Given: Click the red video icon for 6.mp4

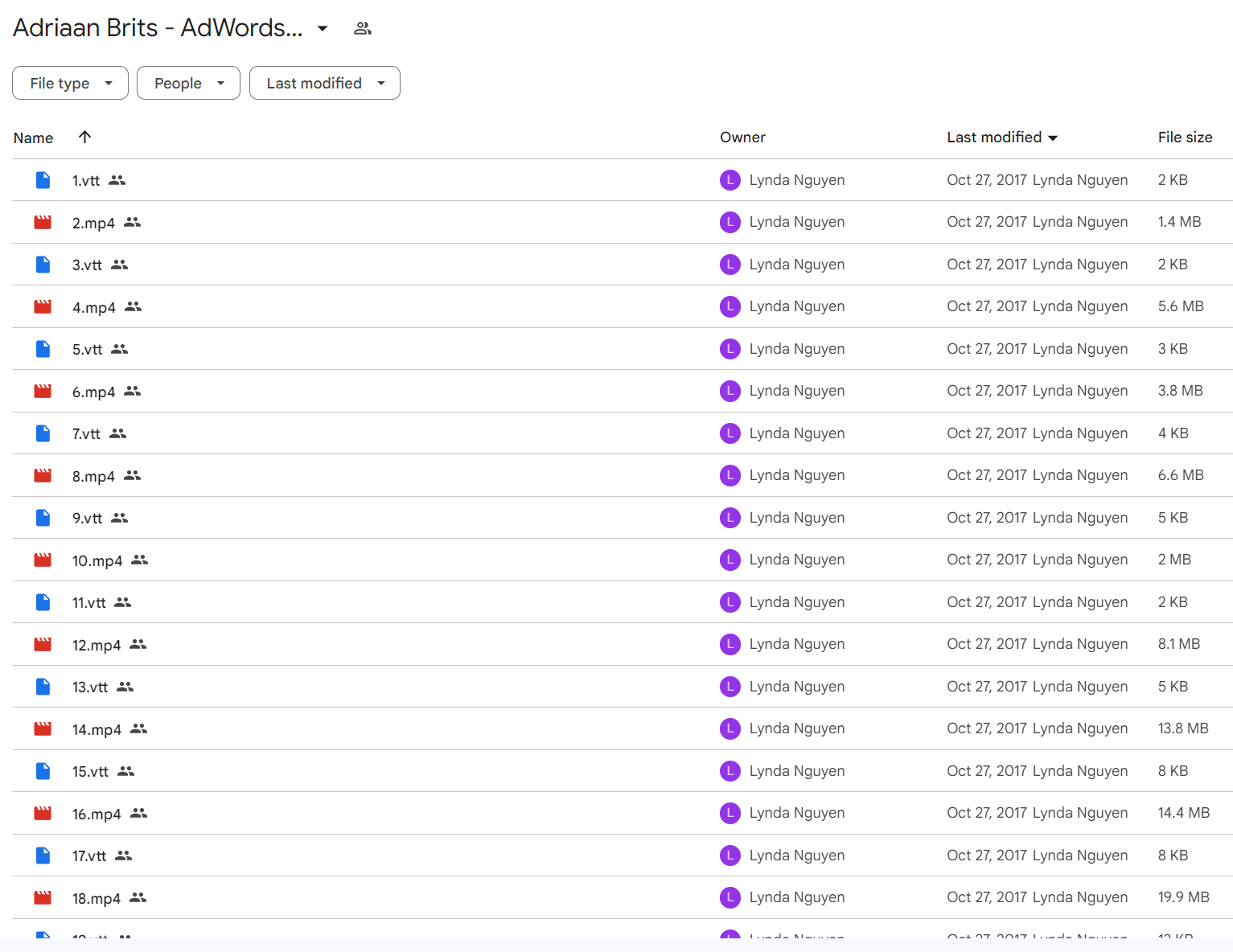Looking at the screenshot, I should (43, 391).
